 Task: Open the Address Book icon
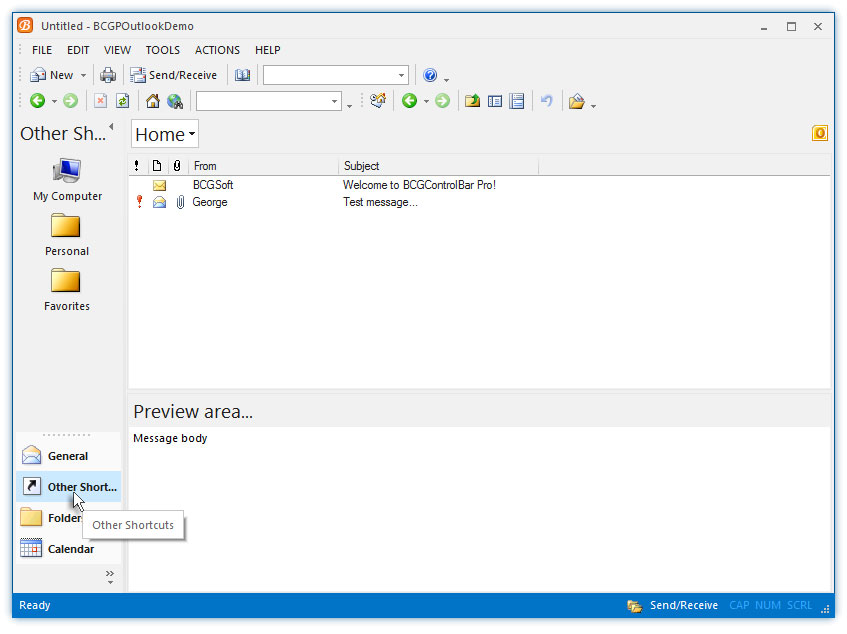point(243,75)
